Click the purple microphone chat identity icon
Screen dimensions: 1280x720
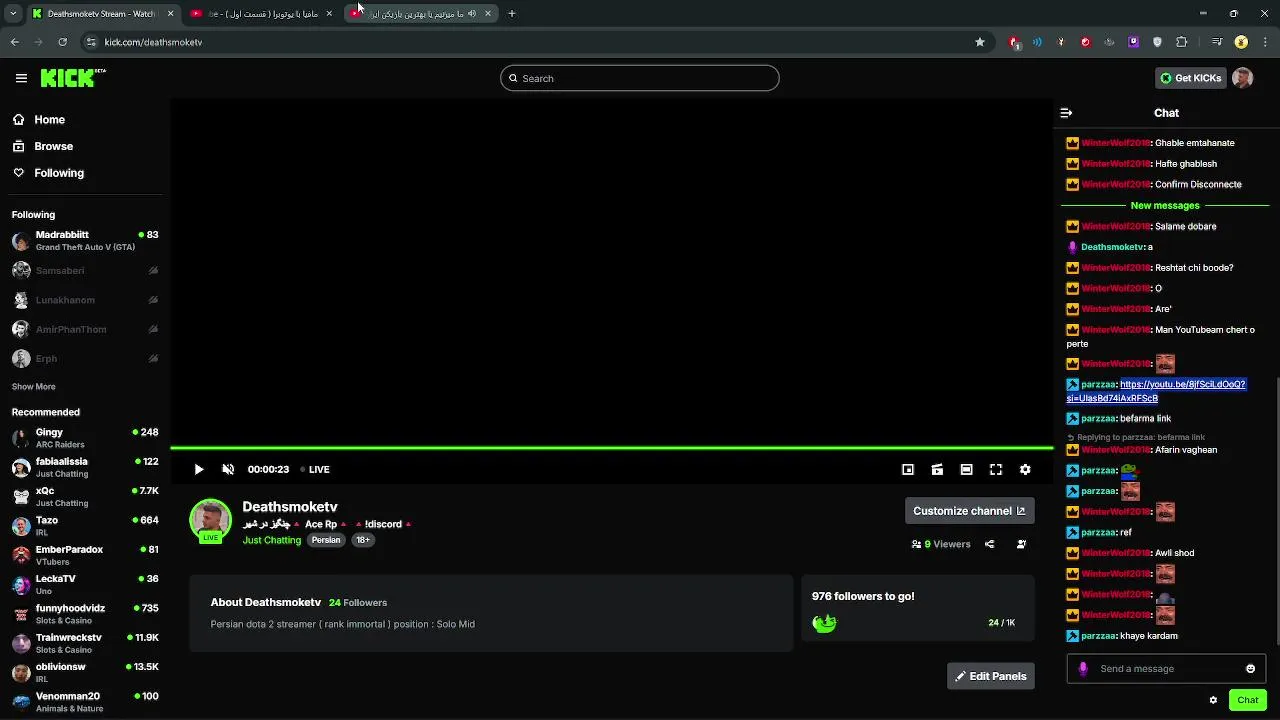coord(1082,669)
